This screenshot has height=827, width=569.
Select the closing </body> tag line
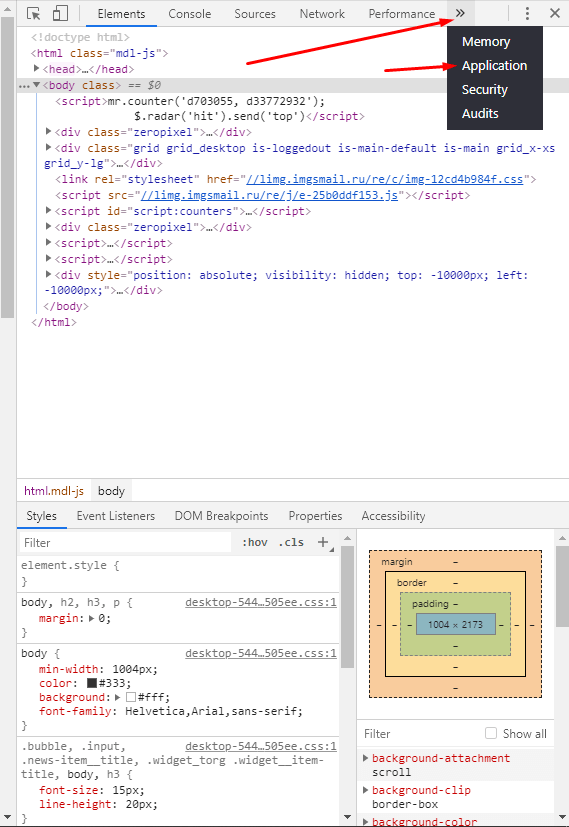tap(66, 306)
